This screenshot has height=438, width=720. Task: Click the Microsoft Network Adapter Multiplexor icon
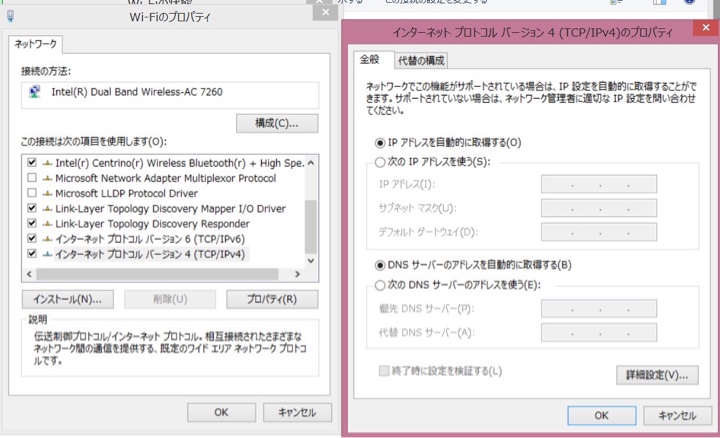pyautogui.click(x=47, y=178)
